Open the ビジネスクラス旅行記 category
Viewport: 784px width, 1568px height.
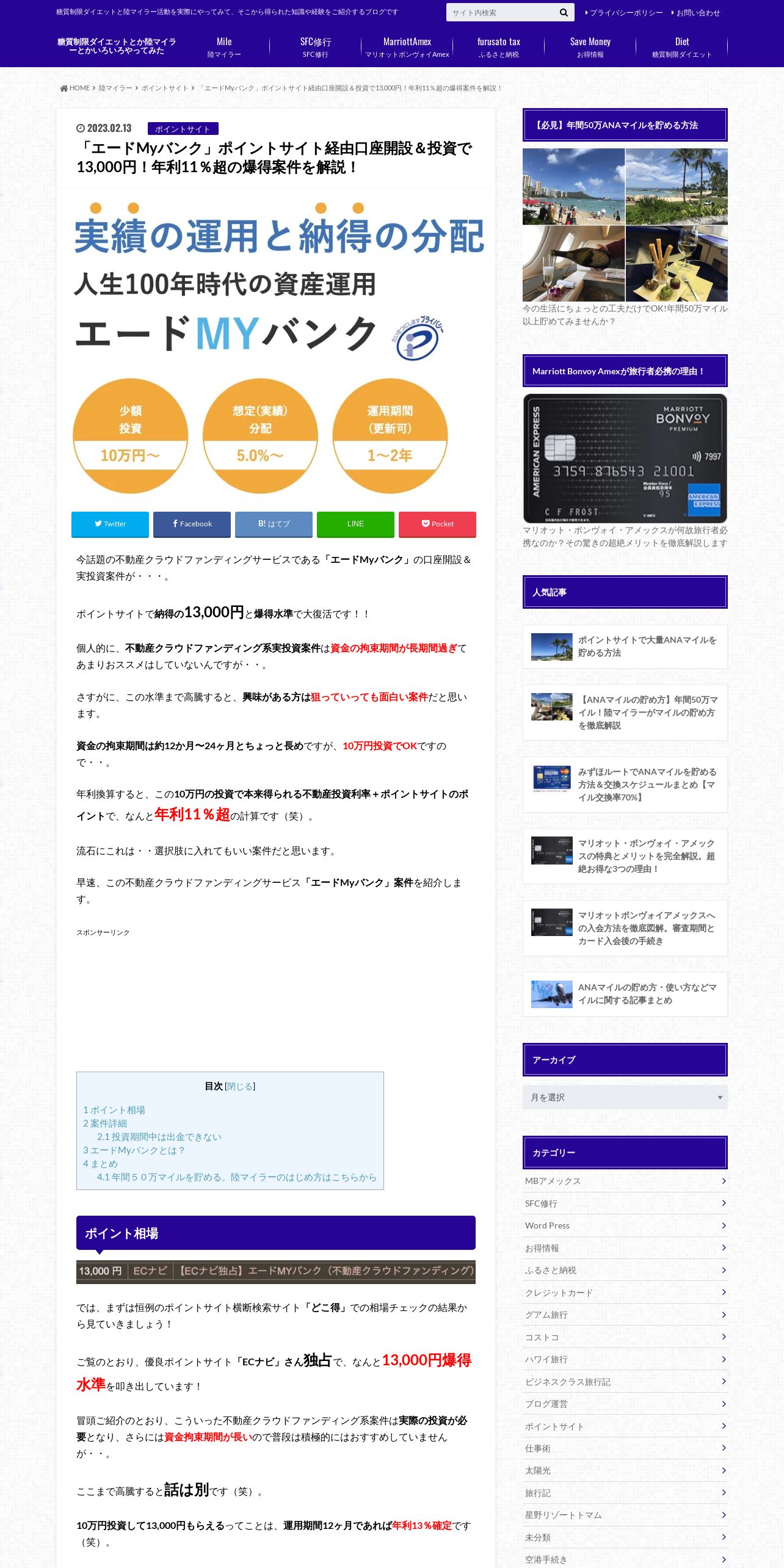point(625,1382)
